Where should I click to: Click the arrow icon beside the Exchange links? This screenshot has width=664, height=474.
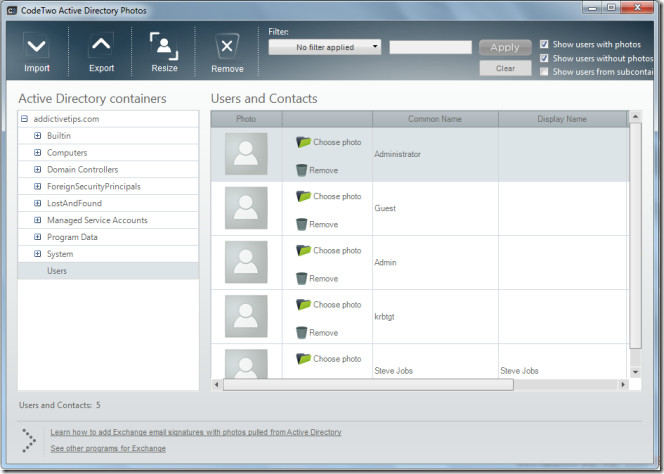(29, 441)
